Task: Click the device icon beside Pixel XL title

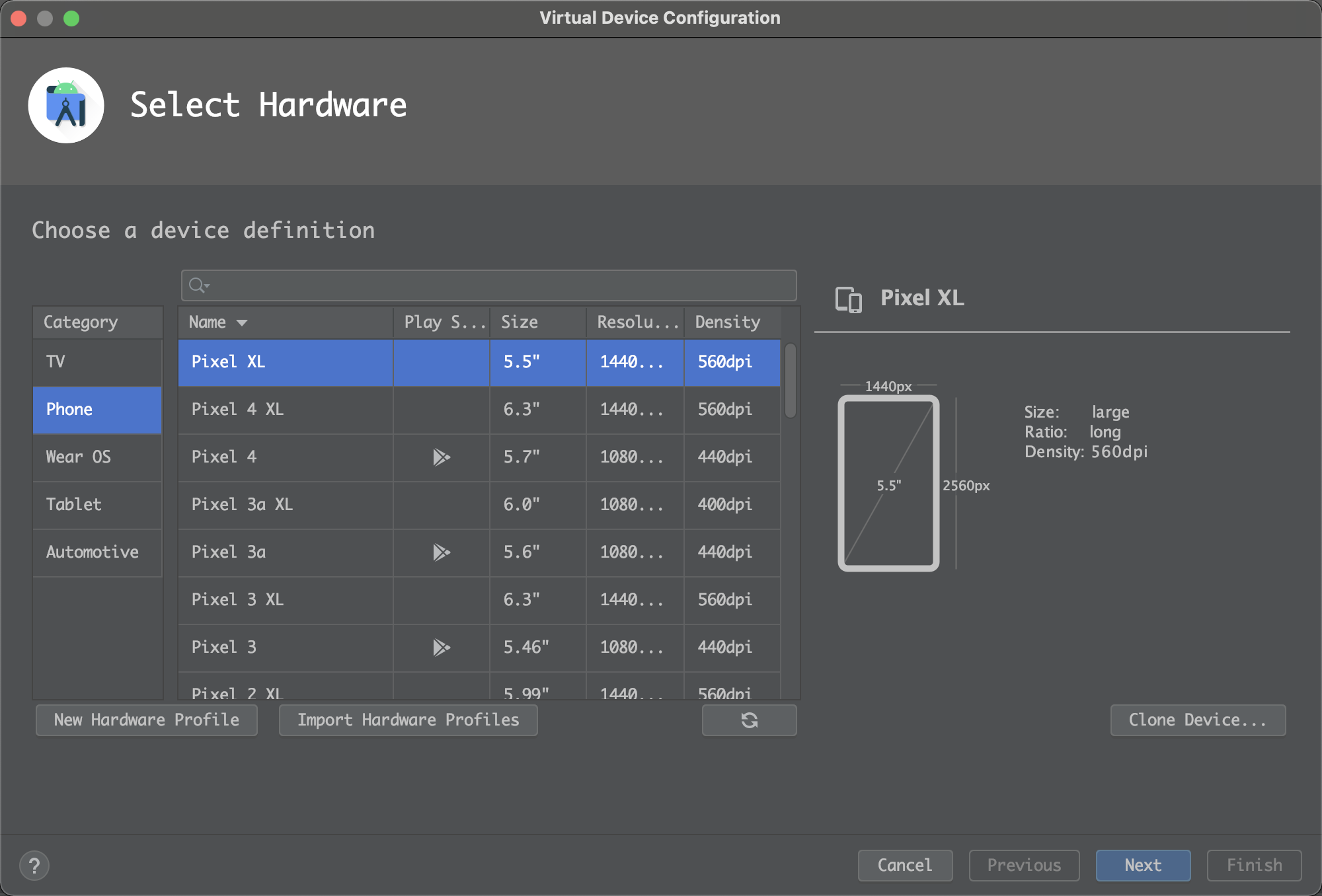Action: pos(849,299)
